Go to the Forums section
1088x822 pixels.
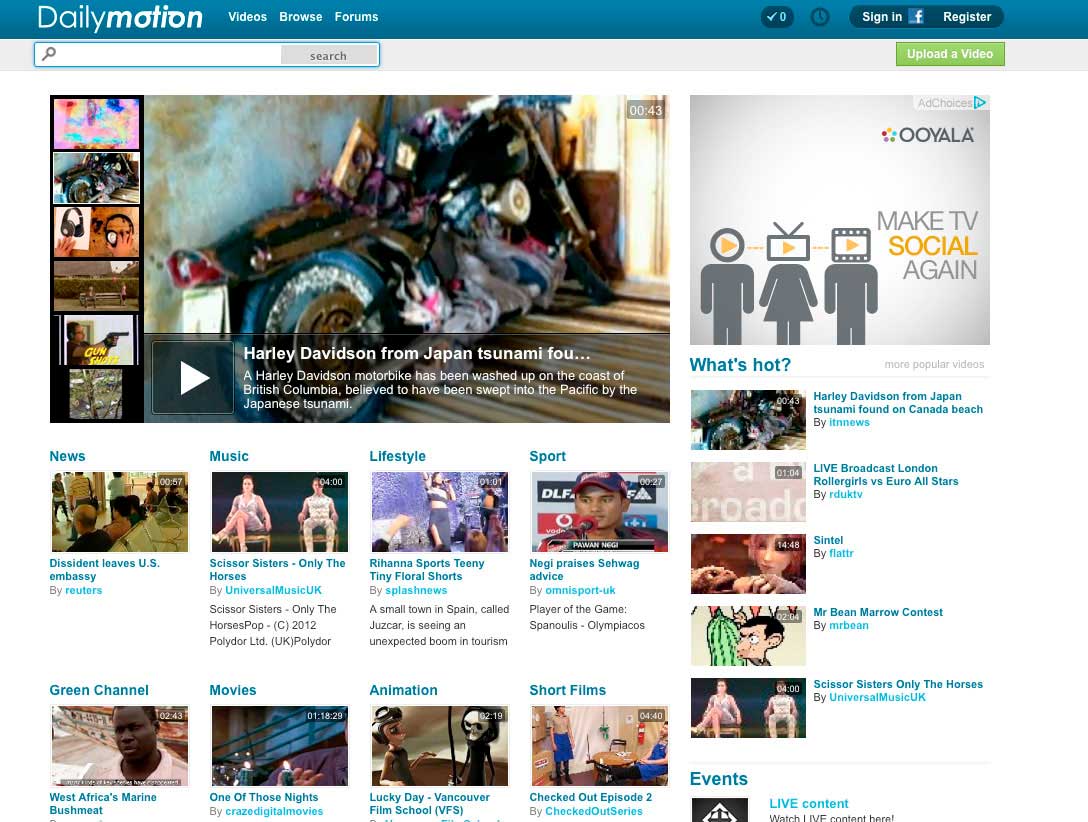(356, 17)
